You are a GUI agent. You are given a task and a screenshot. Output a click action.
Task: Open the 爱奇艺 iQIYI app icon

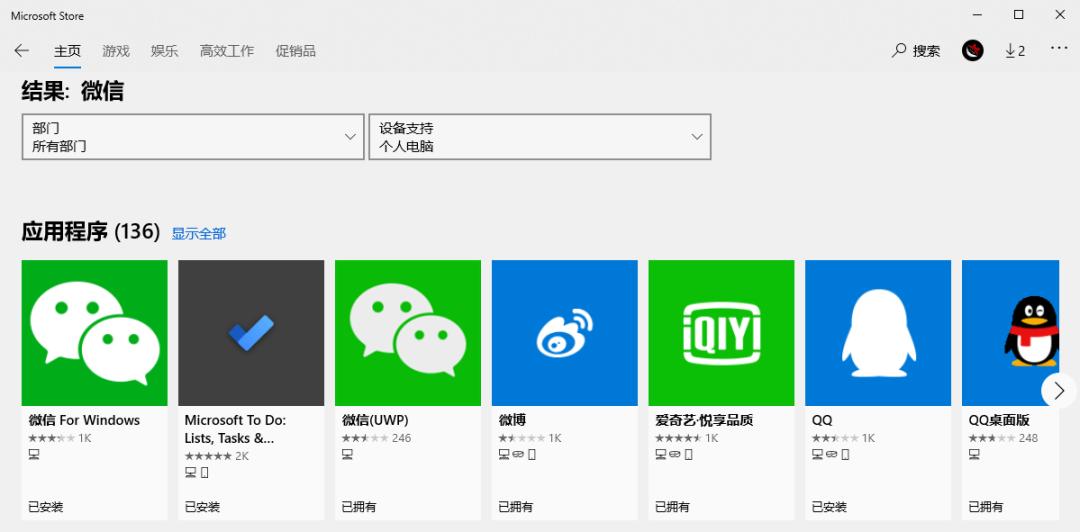(721, 333)
